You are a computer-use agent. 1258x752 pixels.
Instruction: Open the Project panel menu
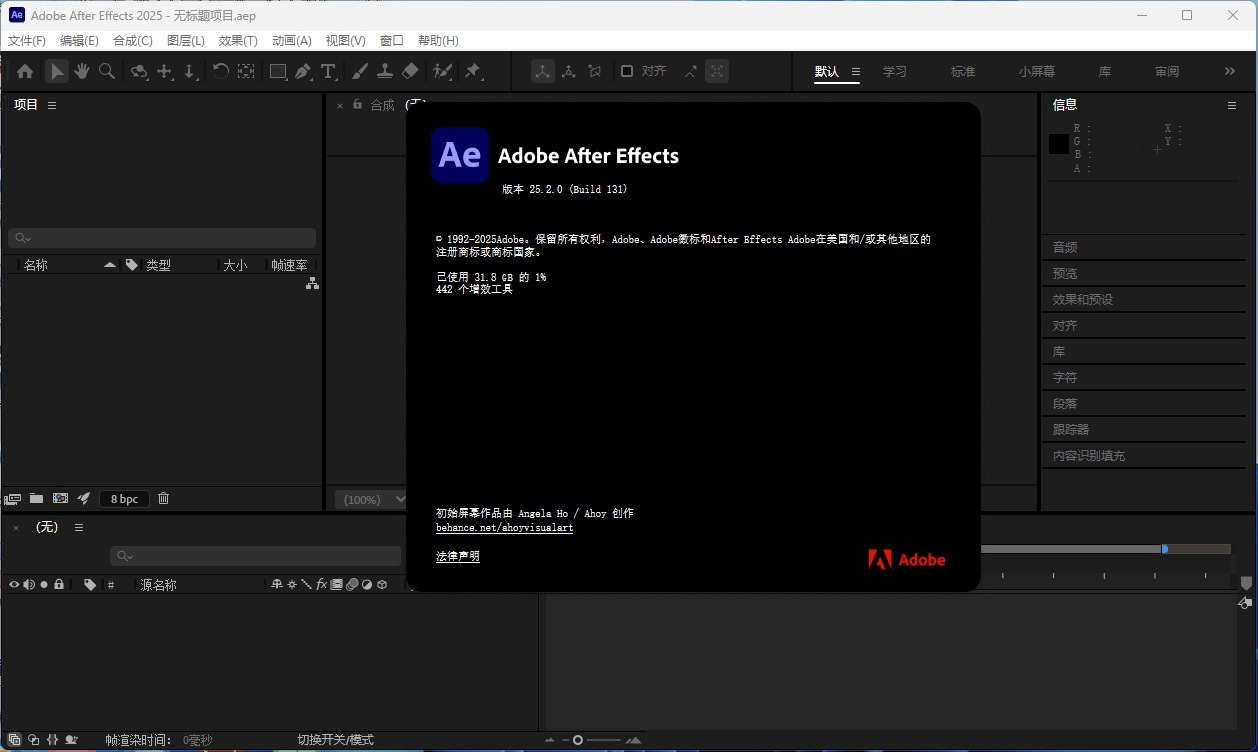pos(52,105)
